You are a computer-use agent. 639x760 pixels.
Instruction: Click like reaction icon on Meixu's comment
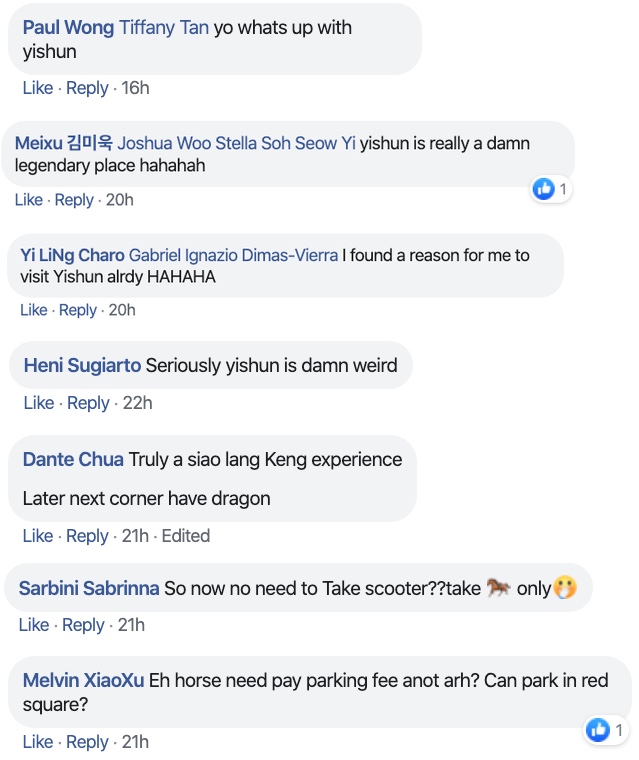tap(544, 189)
